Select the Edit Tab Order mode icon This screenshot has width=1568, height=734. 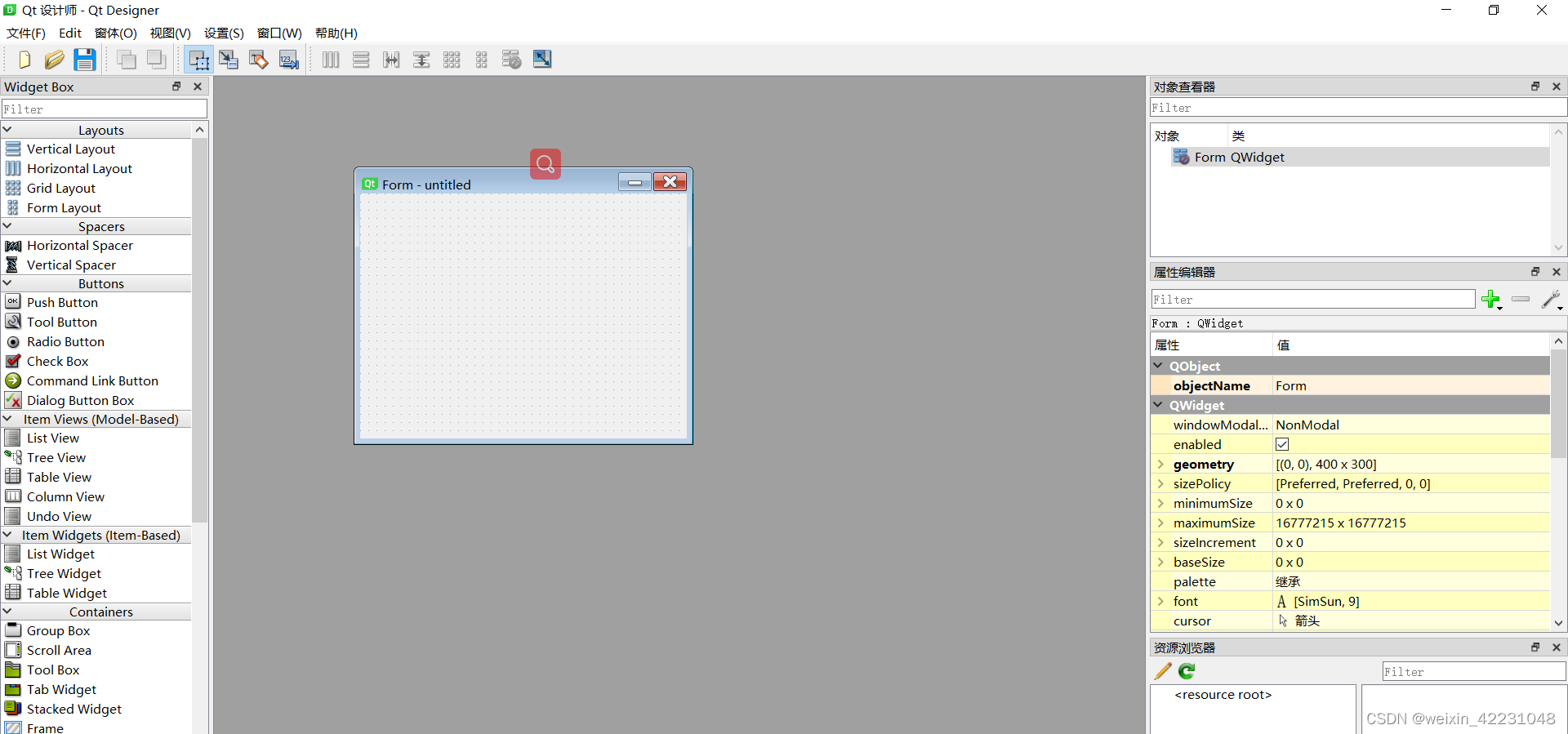click(x=289, y=60)
